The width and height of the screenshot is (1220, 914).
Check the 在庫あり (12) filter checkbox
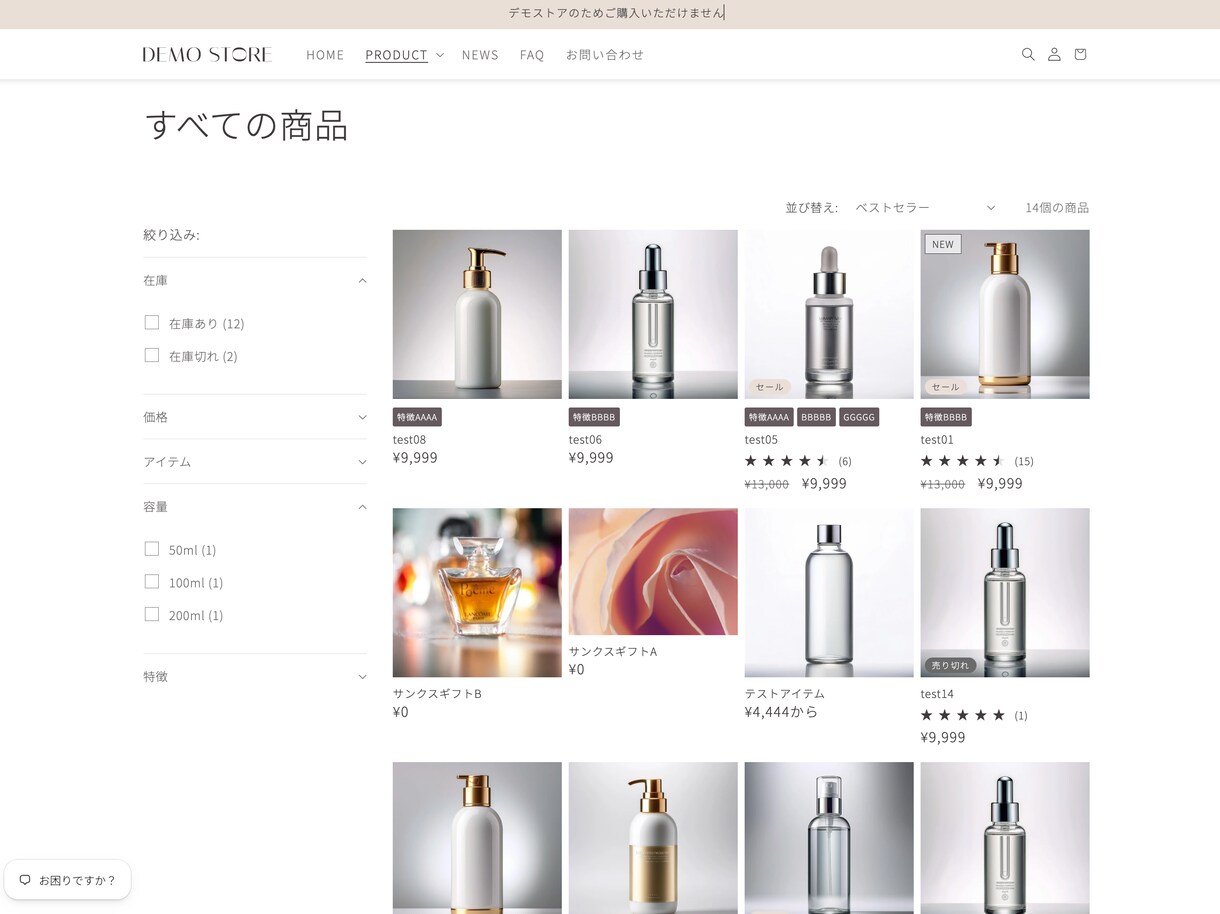point(152,322)
